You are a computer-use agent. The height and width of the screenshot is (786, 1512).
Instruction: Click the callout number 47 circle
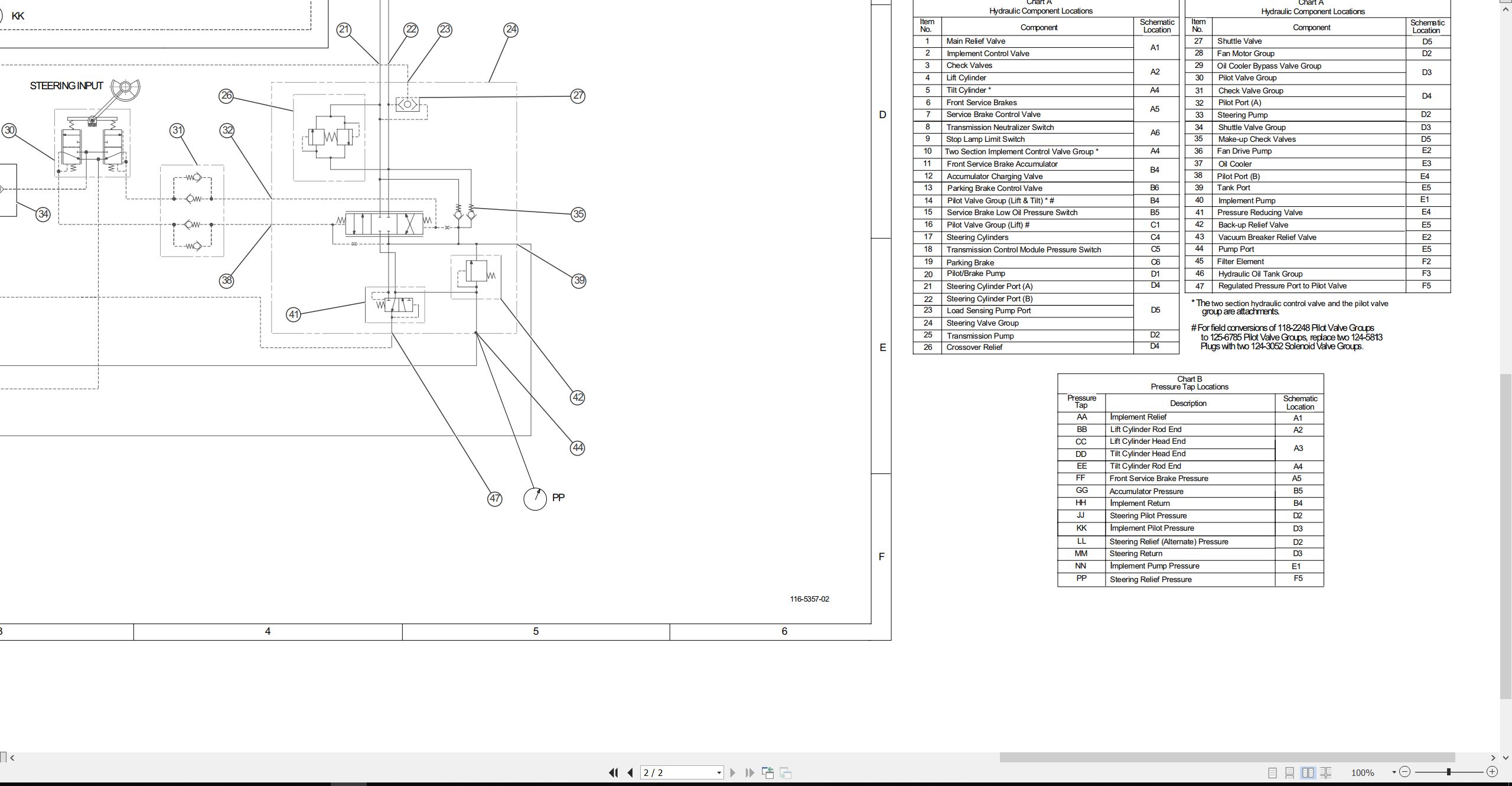click(495, 499)
